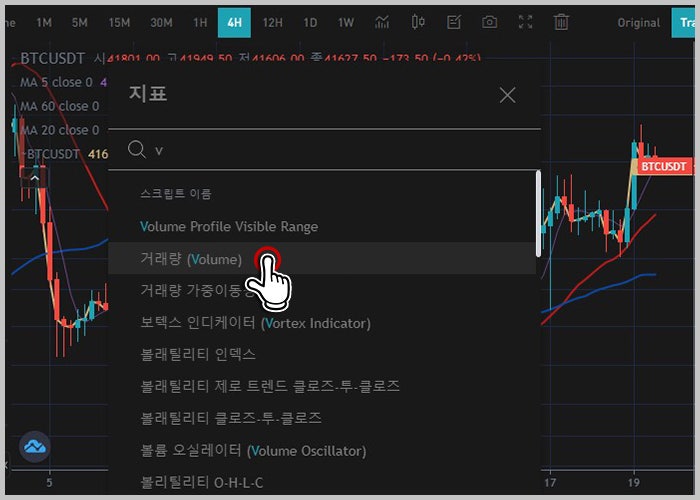
Task: Select the 1W timeframe
Action: click(x=346, y=22)
